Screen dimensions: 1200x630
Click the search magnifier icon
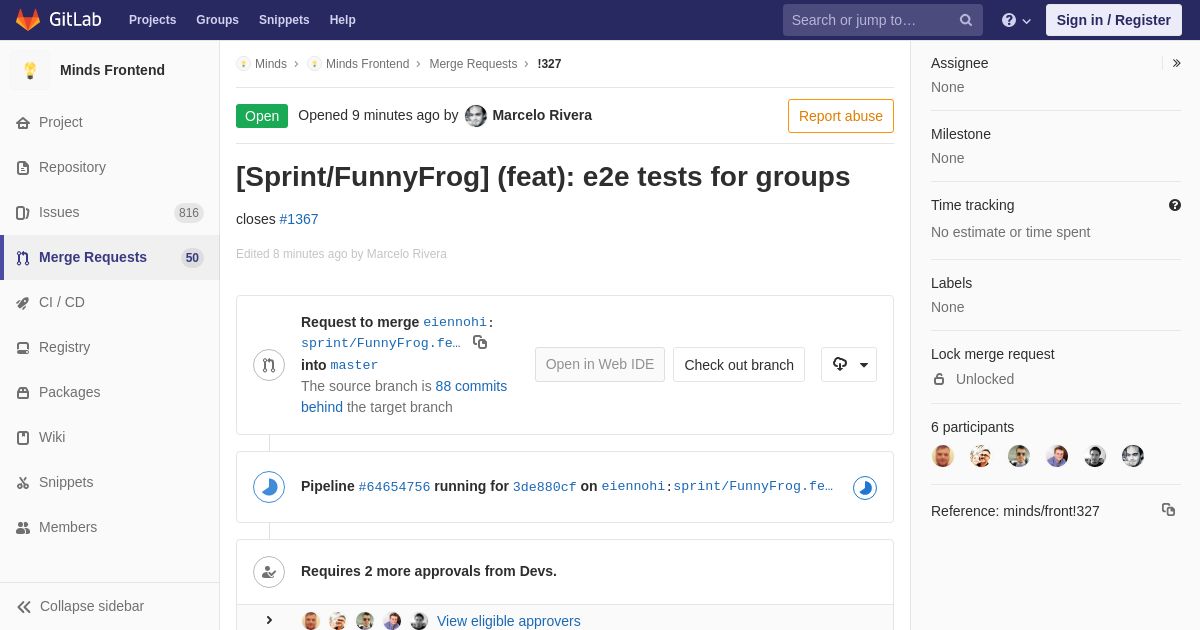pos(966,20)
